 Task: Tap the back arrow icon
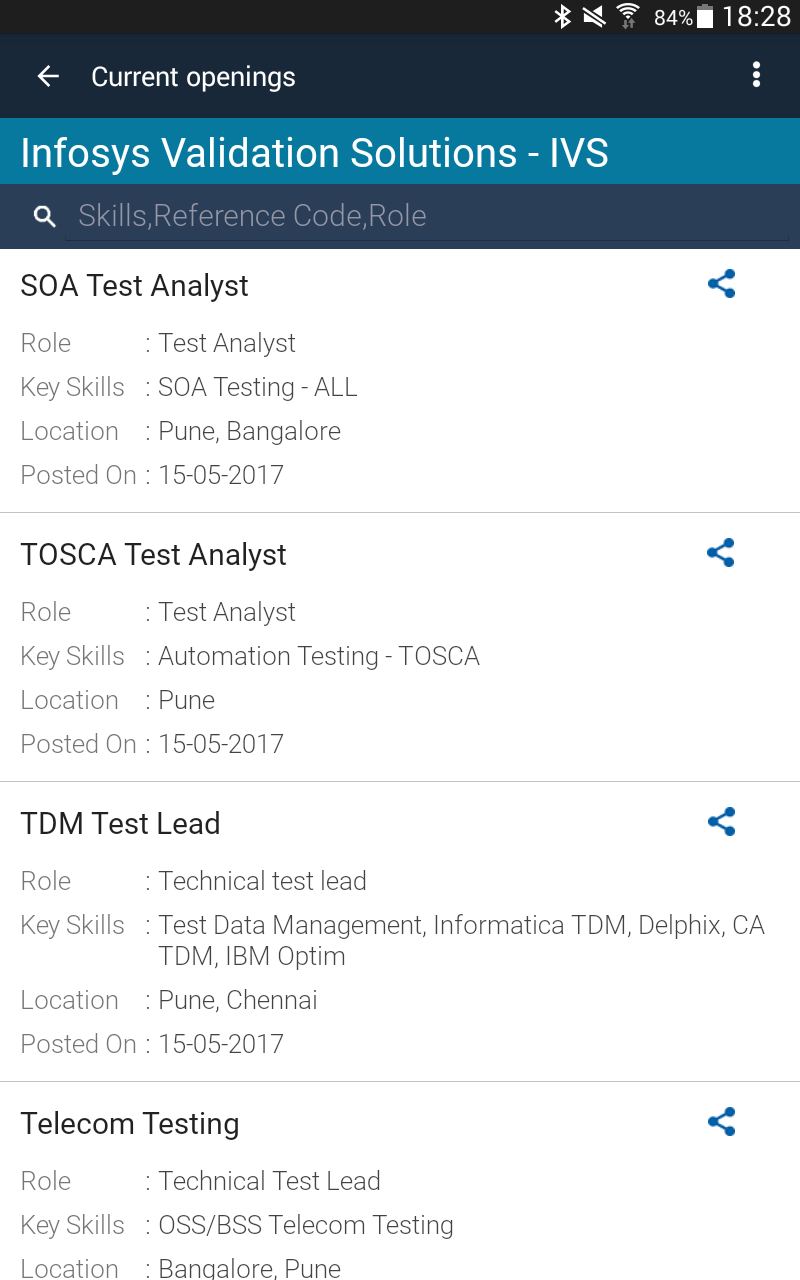tap(48, 77)
